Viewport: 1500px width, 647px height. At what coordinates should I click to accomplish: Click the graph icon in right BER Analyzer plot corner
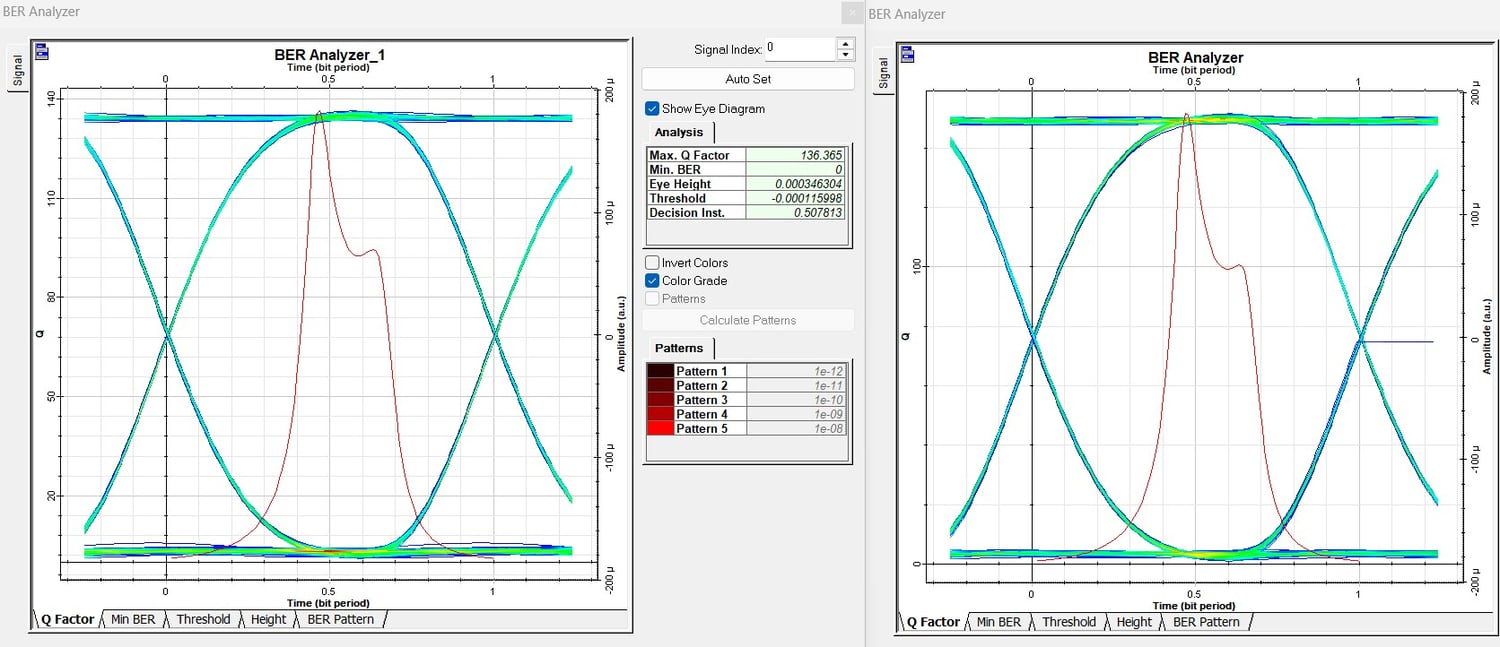pyautogui.click(x=907, y=54)
